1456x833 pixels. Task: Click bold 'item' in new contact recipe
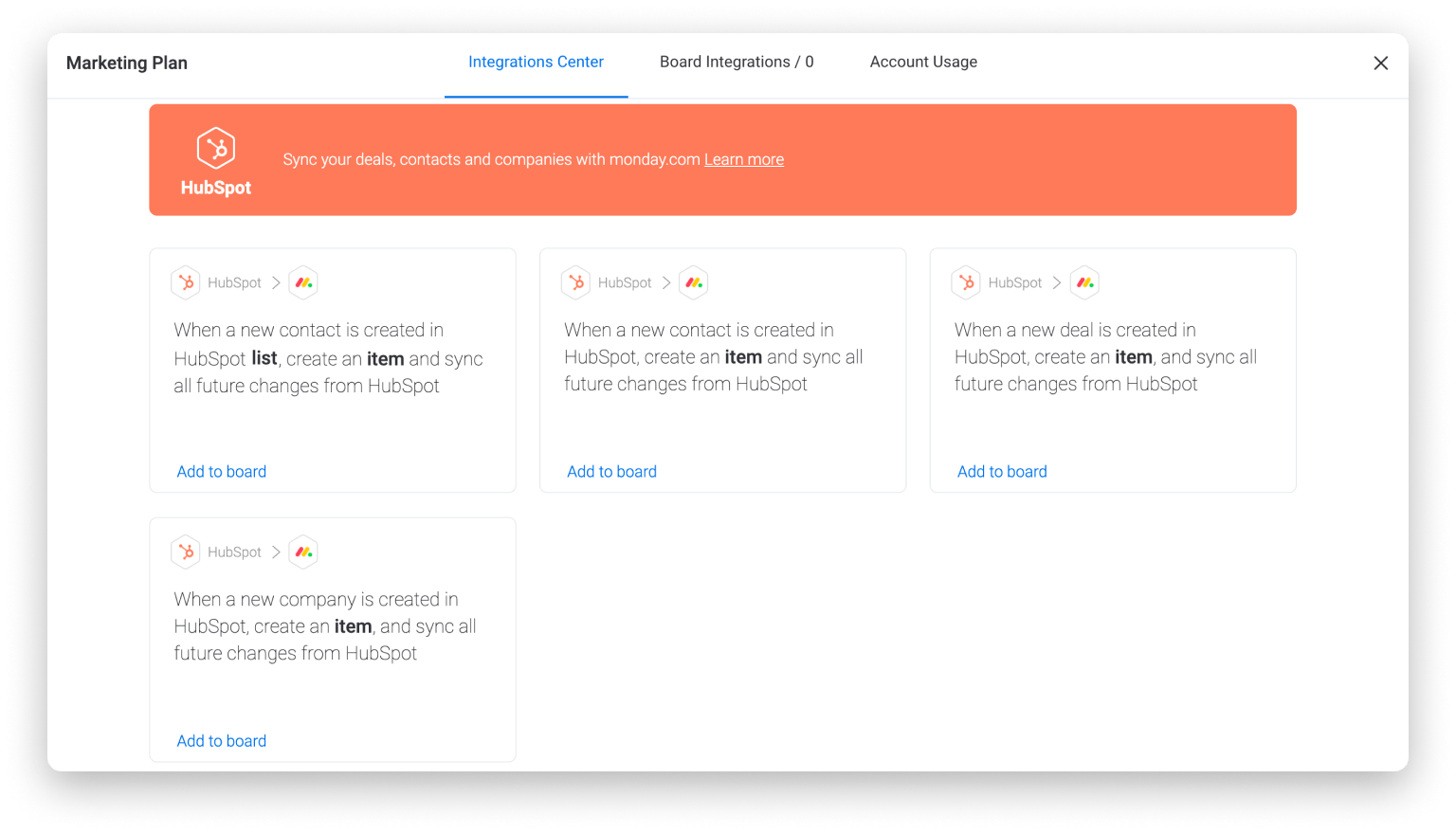(743, 356)
